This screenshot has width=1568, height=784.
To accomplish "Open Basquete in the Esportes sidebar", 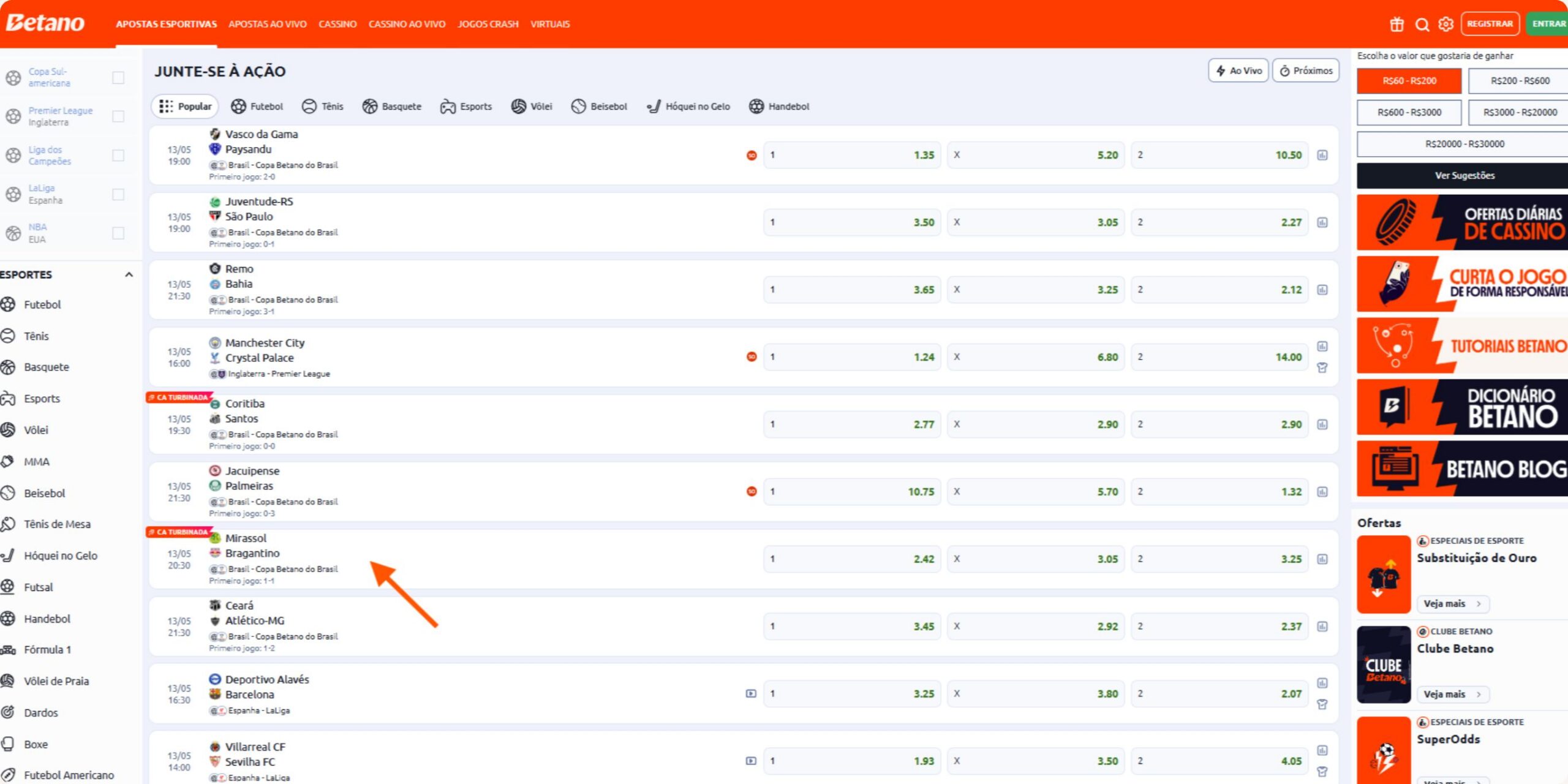I will click(46, 367).
